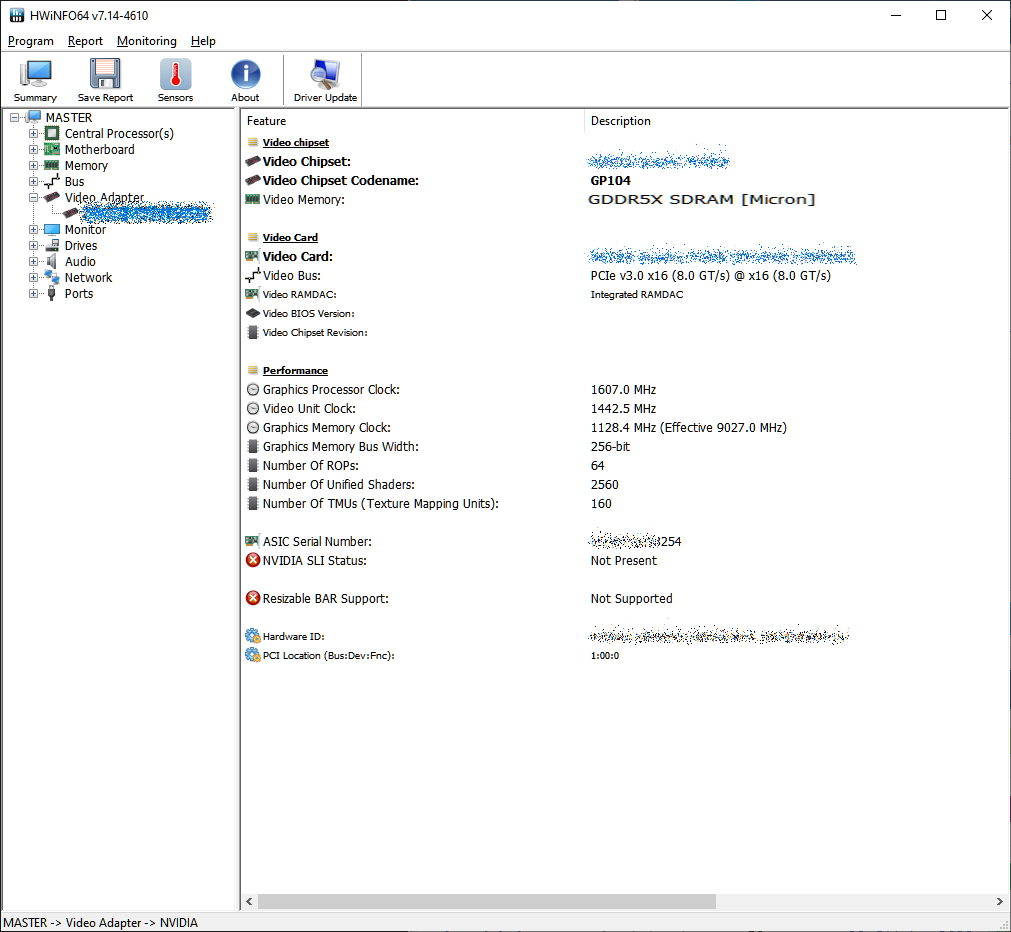This screenshot has width=1011, height=932.
Task: Open the Report menu
Action: click(x=85, y=41)
